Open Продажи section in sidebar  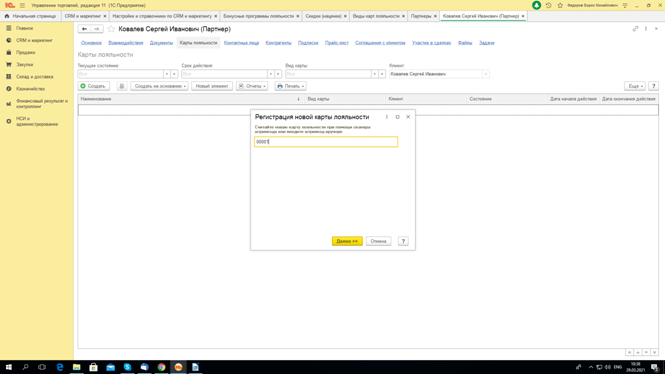tap(26, 52)
